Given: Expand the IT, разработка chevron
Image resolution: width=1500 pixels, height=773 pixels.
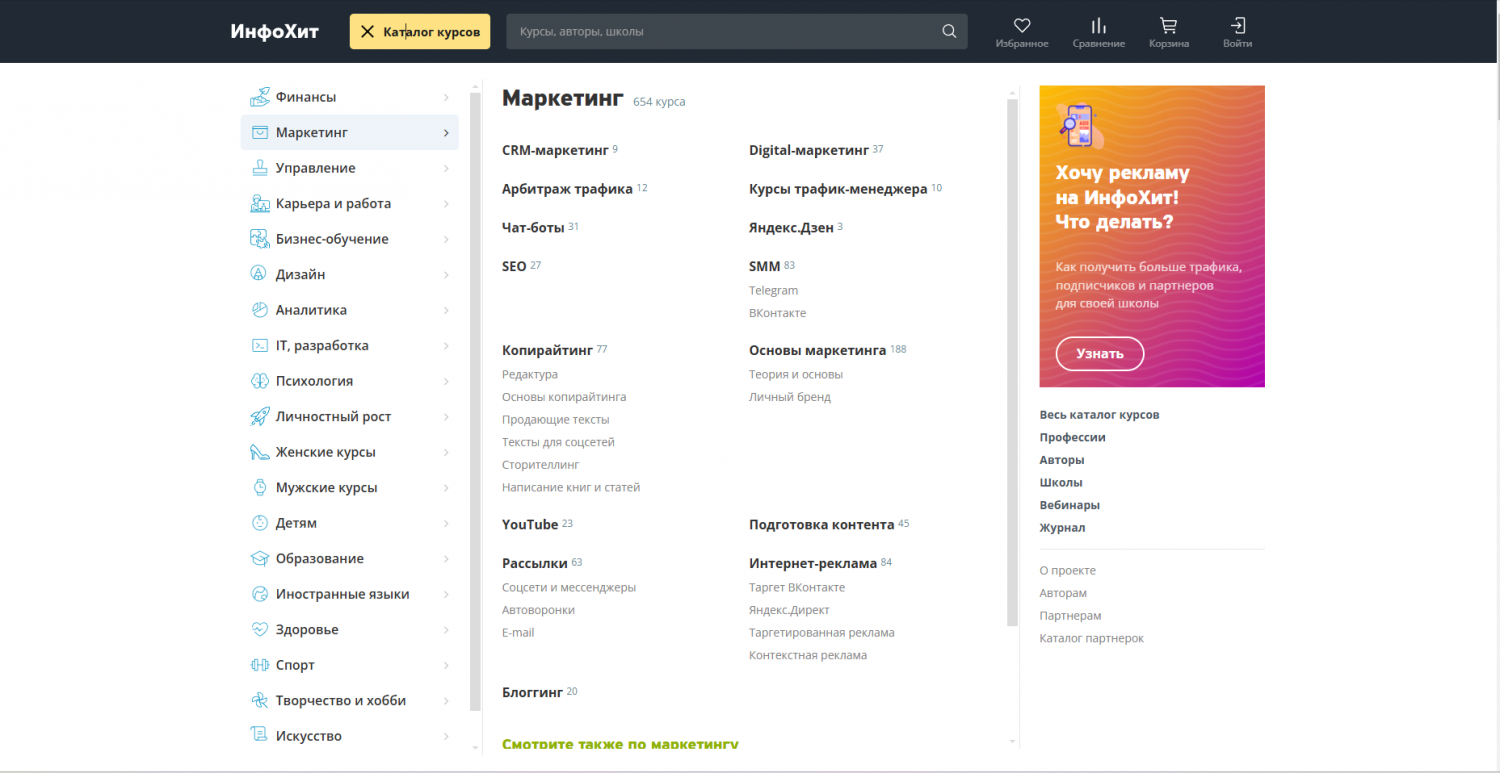Looking at the screenshot, I should coord(446,346).
